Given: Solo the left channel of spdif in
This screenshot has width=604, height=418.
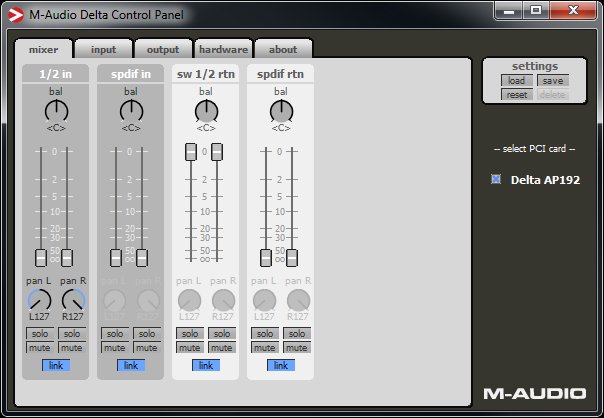Looking at the screenshot, I should click(115, 333).
